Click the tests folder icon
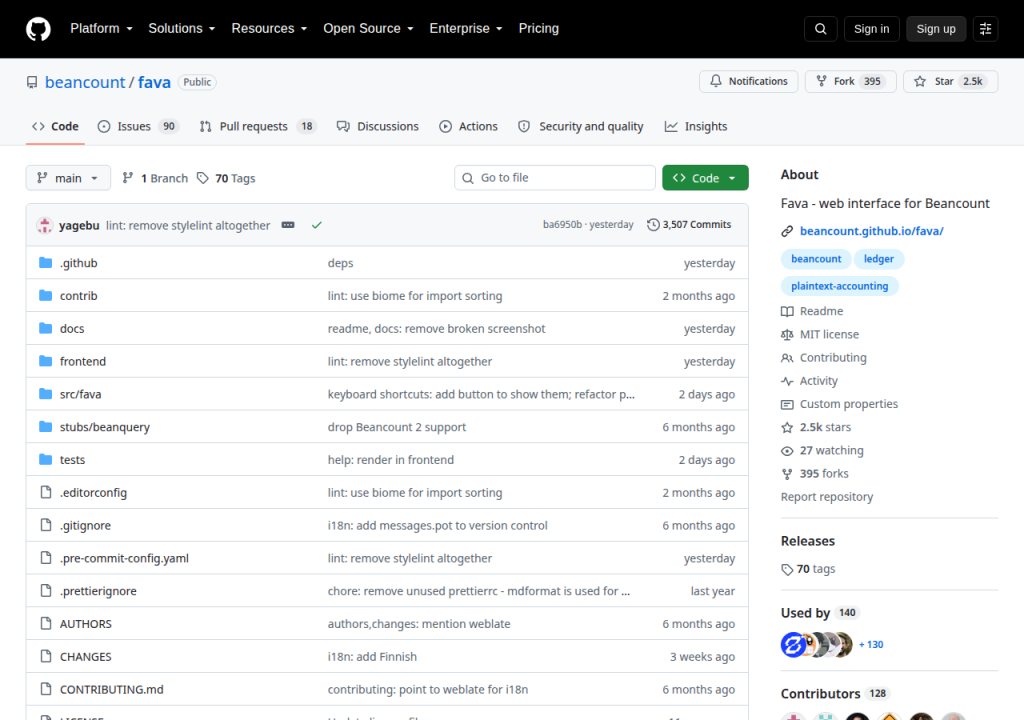This screenshot has width=1024, height=720. click(x=45, y=459)
